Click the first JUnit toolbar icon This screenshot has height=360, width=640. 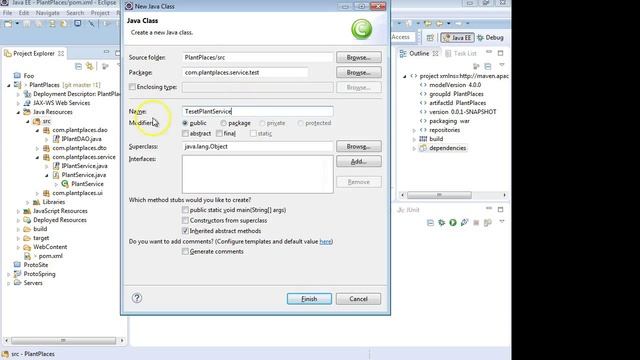[430, 222]
